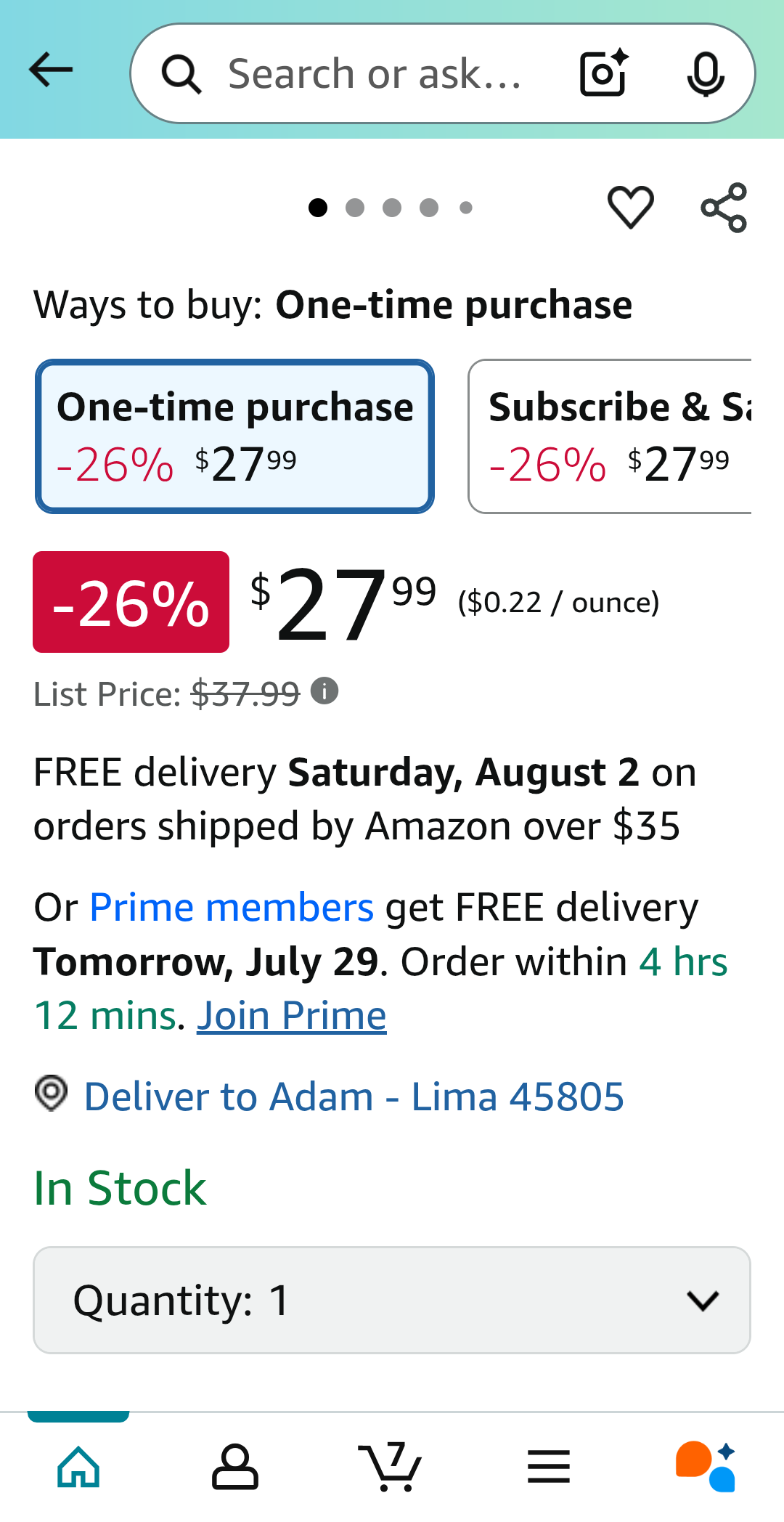Open Prime members link
Viewport: 784px width, 1522px height.
(232, 908)
